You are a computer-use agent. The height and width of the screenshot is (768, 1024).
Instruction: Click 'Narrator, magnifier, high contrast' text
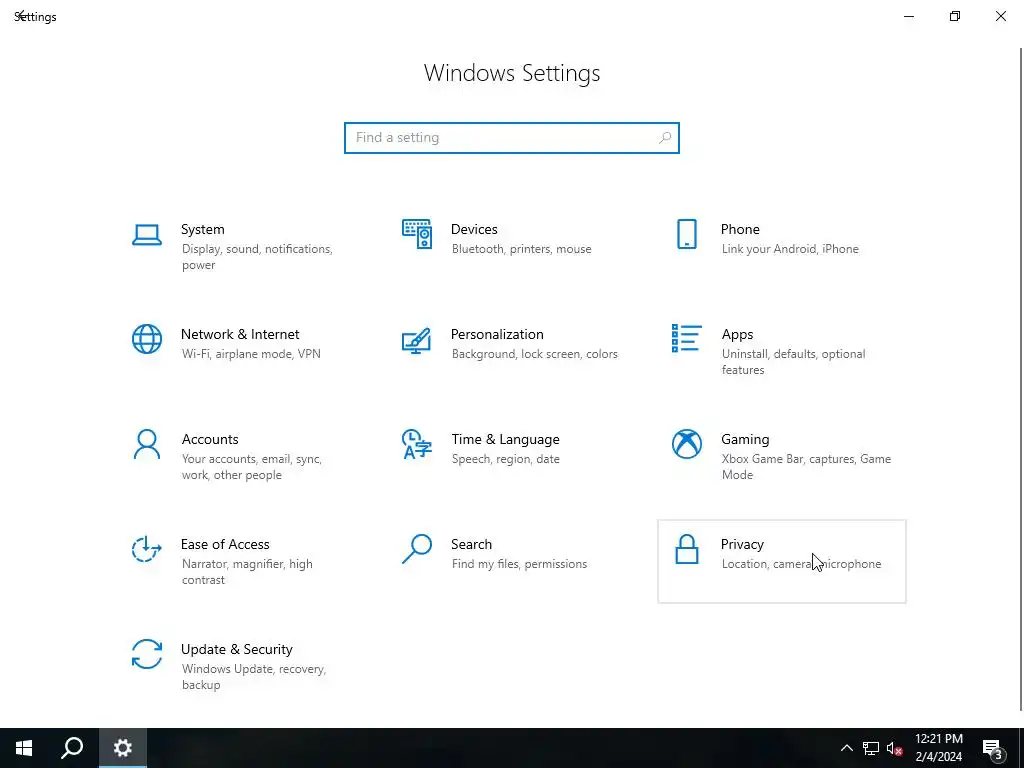[x=248, y=571]
